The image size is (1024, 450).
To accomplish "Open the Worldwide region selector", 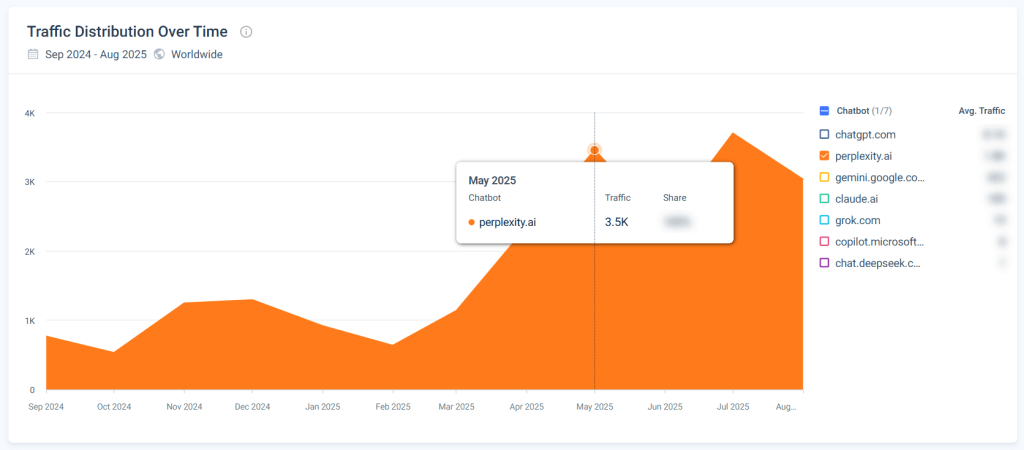I will point(195,54).
